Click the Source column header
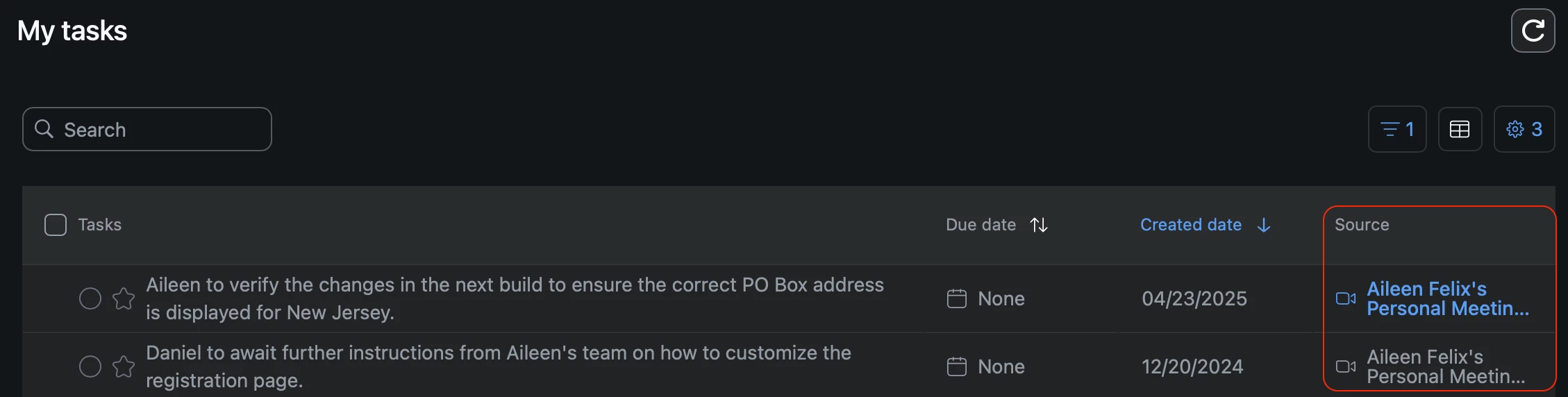This screenshot has width=1568, height=397. click(1361, 225)
